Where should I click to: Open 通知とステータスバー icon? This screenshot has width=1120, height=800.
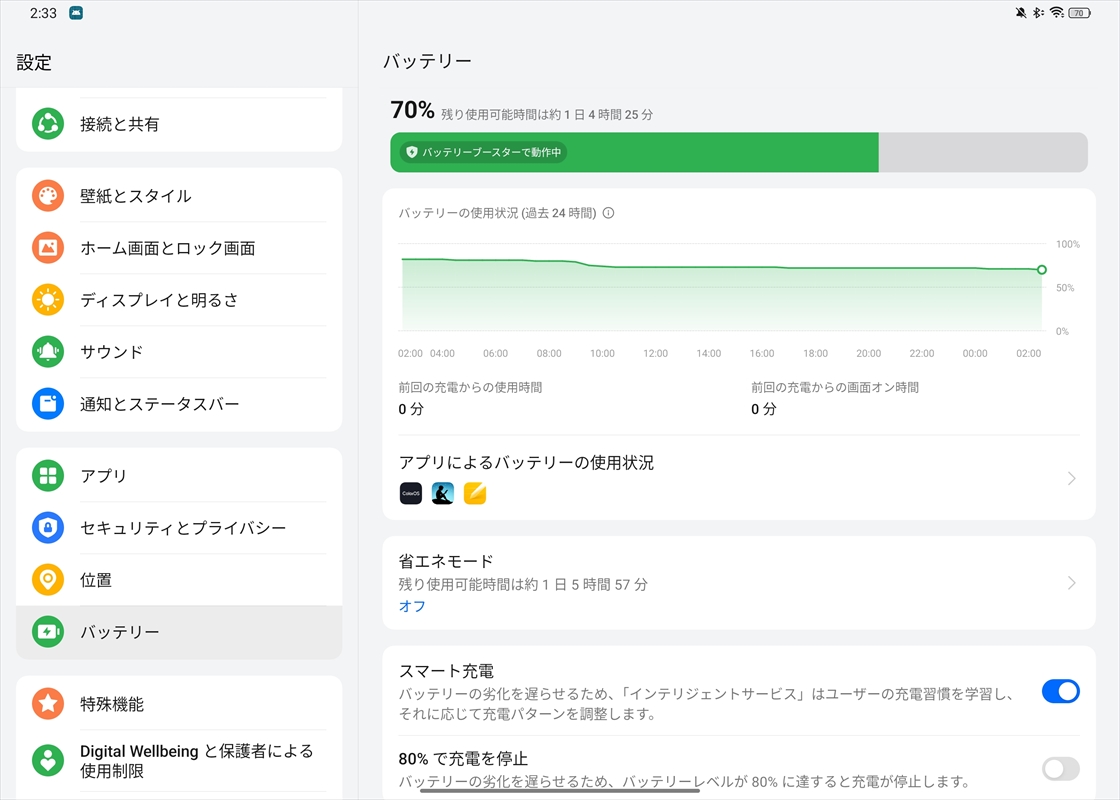pyautogui.click(x=48, y=404)
